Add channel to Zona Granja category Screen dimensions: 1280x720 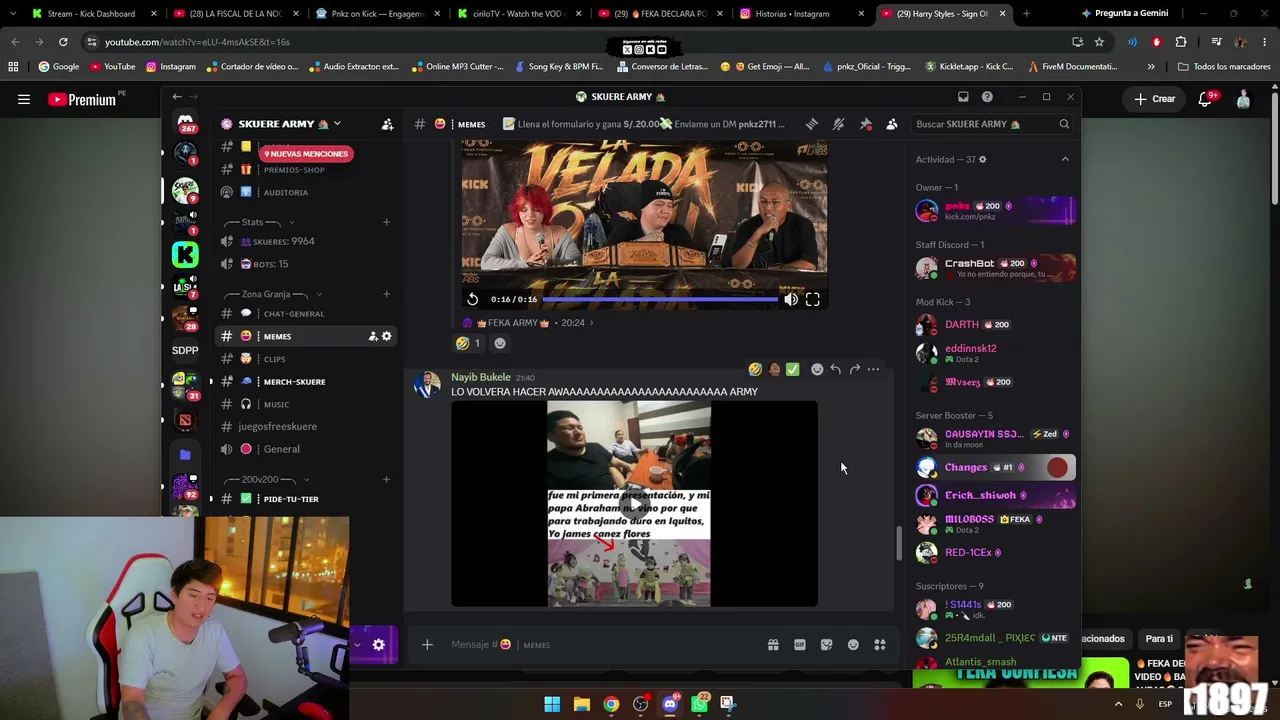click(386, 294)
